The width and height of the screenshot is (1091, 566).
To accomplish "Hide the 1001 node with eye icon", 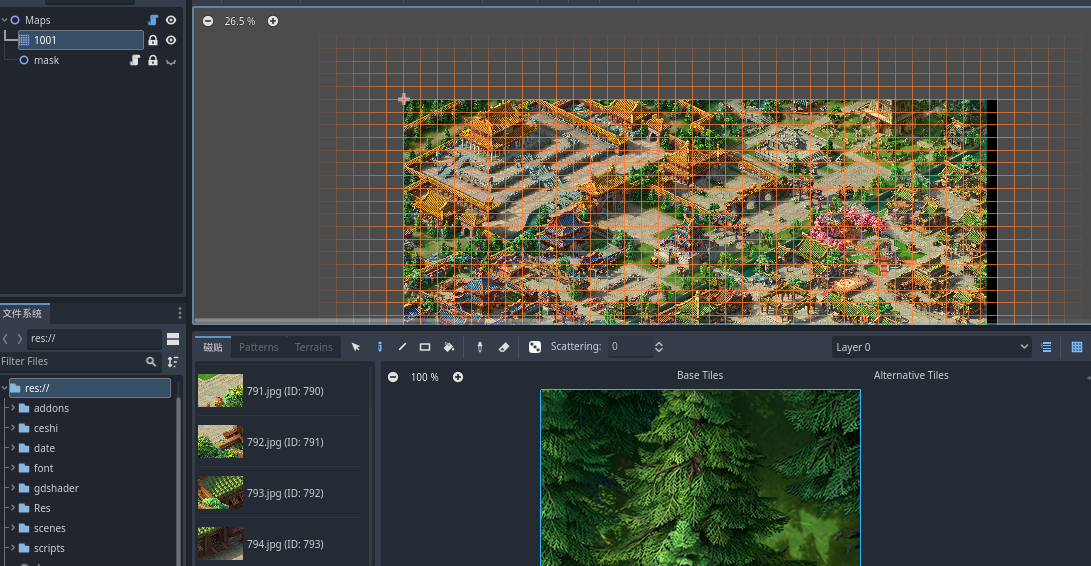I will point(170,40).
